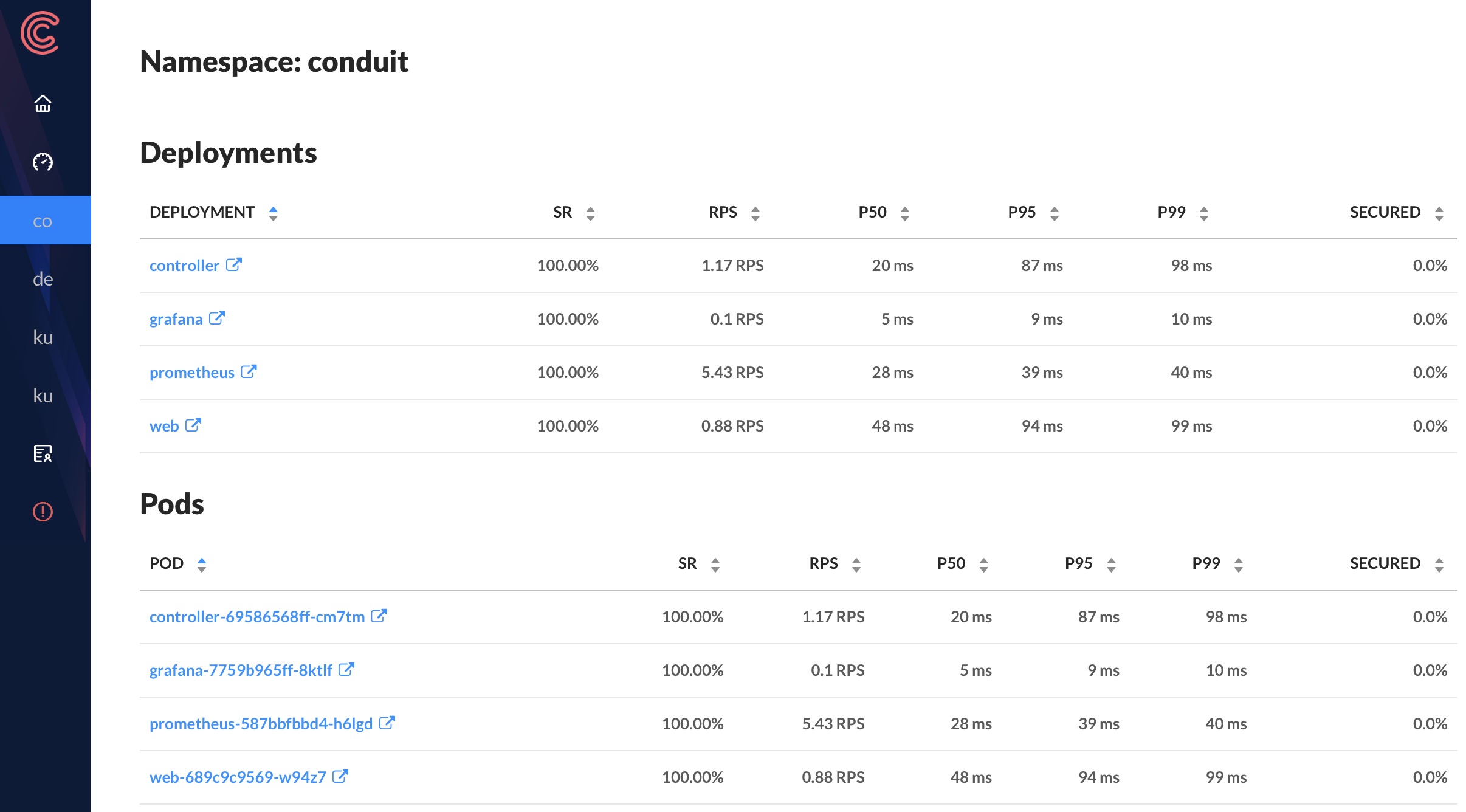This screenshot has width=1466, height=812.
Task: Open the home icon in sidebar
Action: (43, 103)
